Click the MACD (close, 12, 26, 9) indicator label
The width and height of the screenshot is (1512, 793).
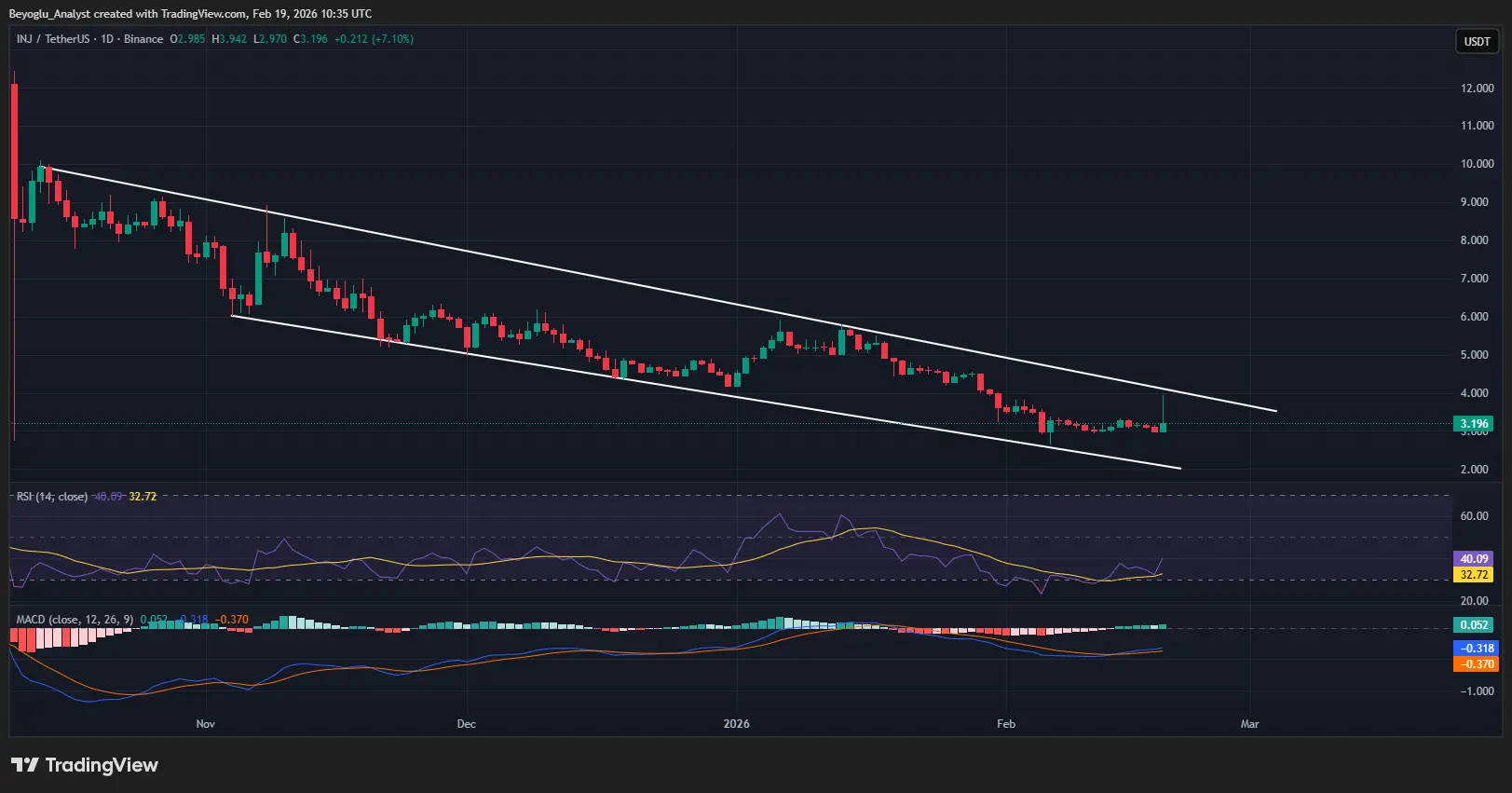pos(75,620)
